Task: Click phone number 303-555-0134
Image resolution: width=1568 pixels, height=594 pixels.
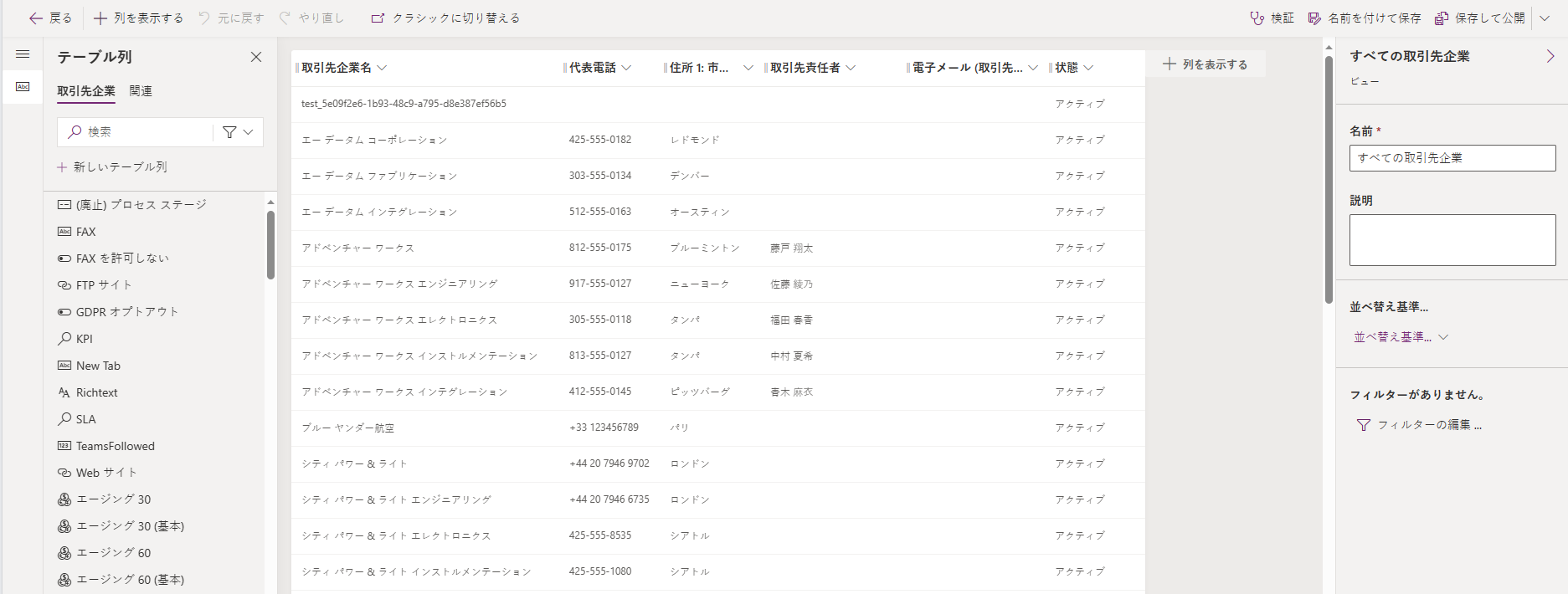Action: coord(600,176)
